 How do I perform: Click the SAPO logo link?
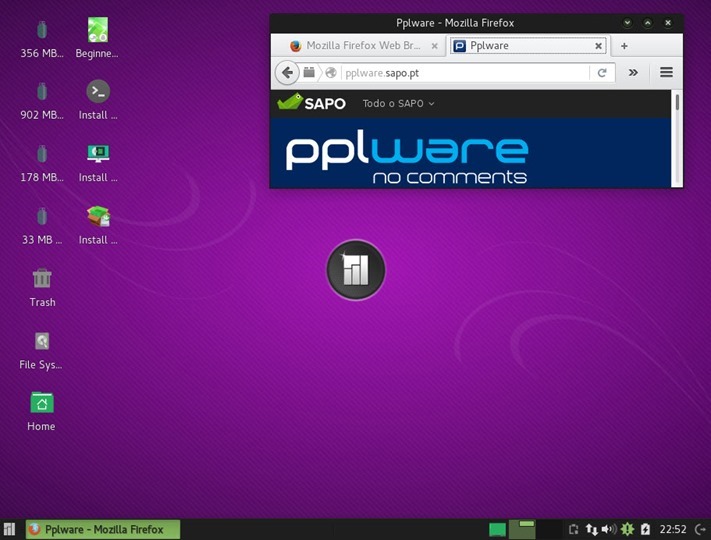tap(311, 103)
